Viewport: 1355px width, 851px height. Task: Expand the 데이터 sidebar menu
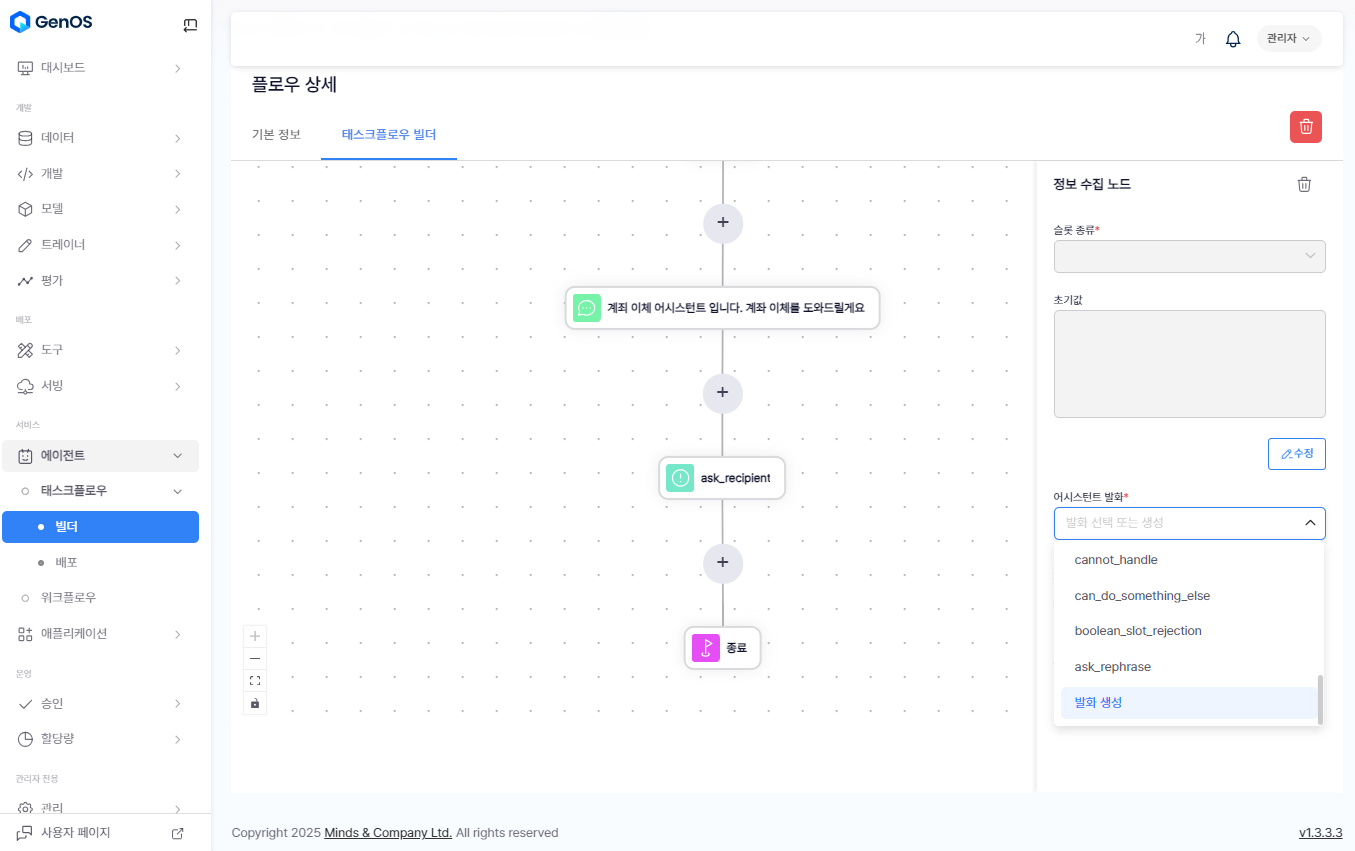click(100, 138)
